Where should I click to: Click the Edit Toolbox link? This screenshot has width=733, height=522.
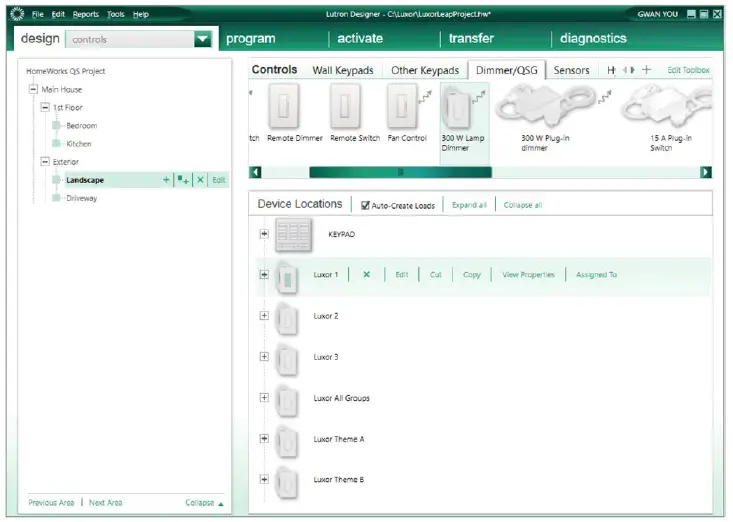pyautogui.click(x=688, y=70)
